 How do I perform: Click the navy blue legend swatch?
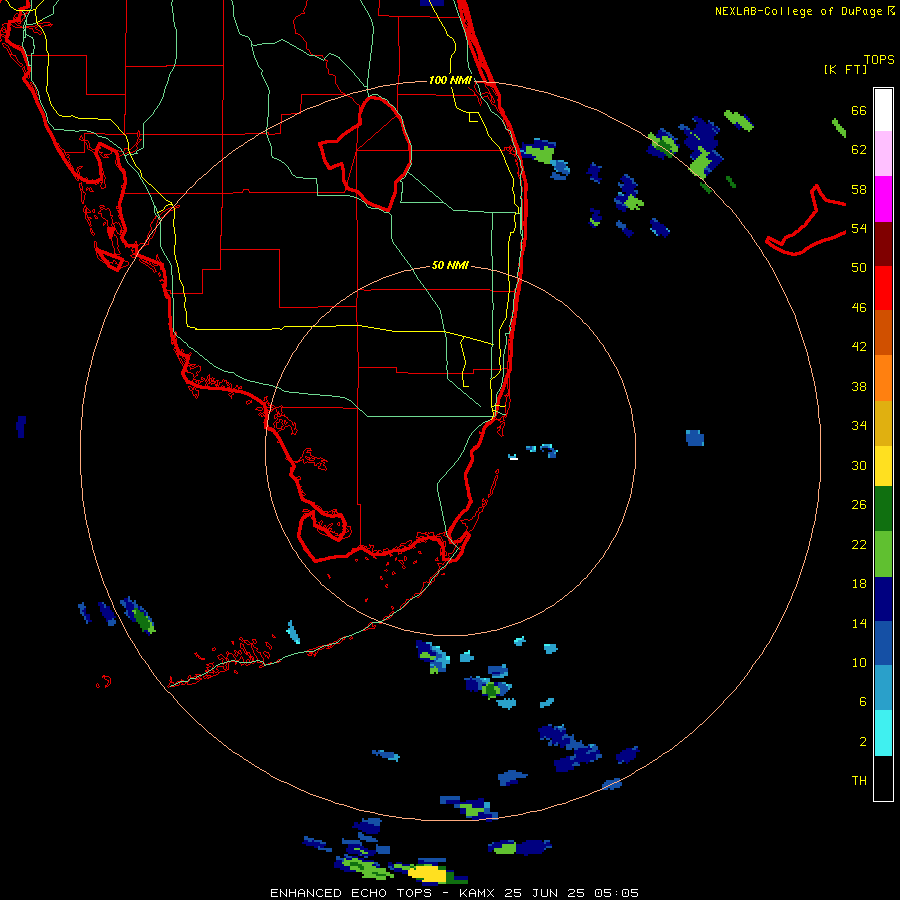pyautogui.click(x=883, y=599)
